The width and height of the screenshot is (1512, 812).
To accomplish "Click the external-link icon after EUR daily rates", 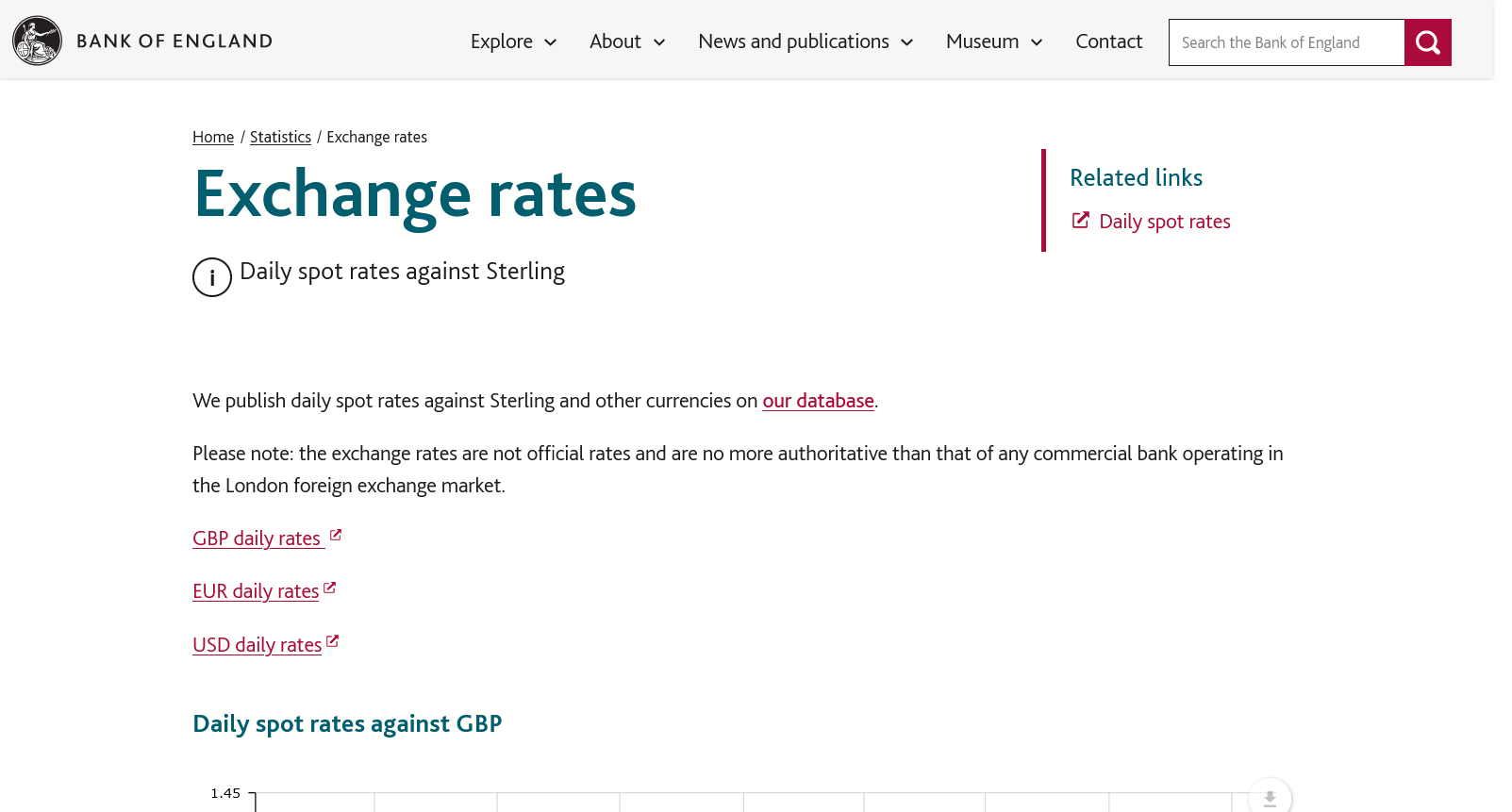I will (330, 588).
